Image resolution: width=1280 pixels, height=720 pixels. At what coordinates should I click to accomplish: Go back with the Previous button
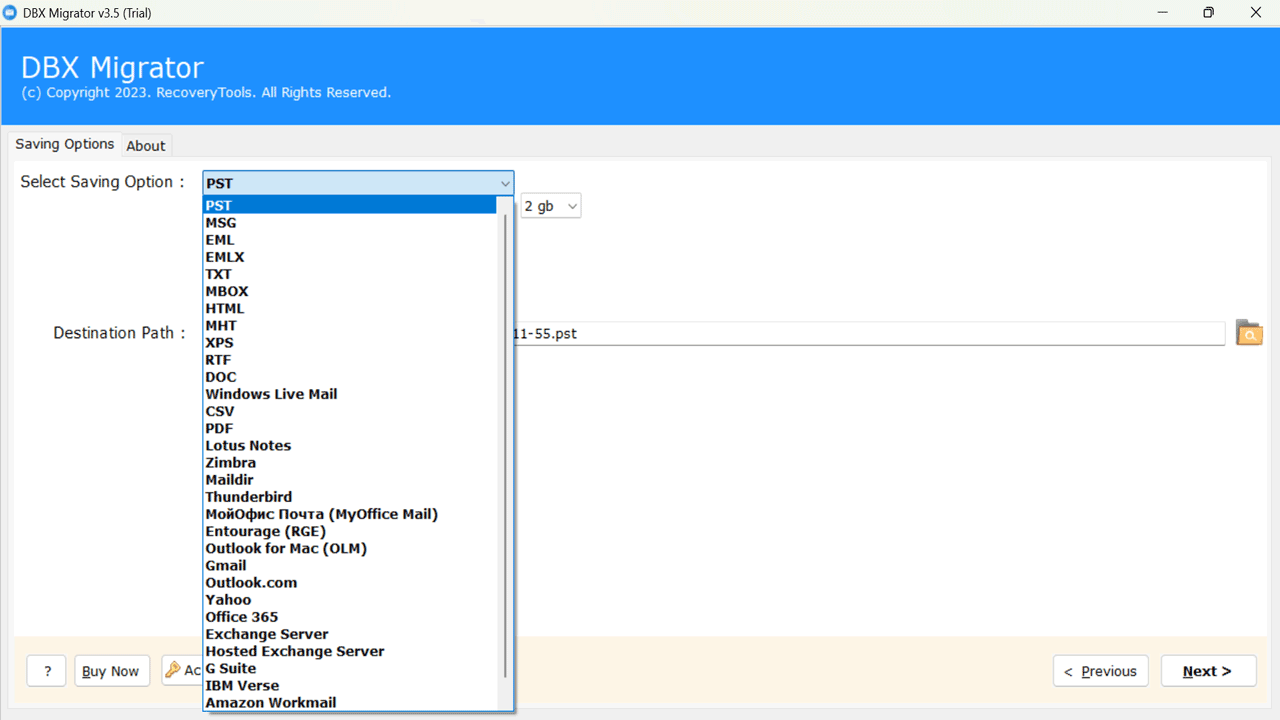1100,671
